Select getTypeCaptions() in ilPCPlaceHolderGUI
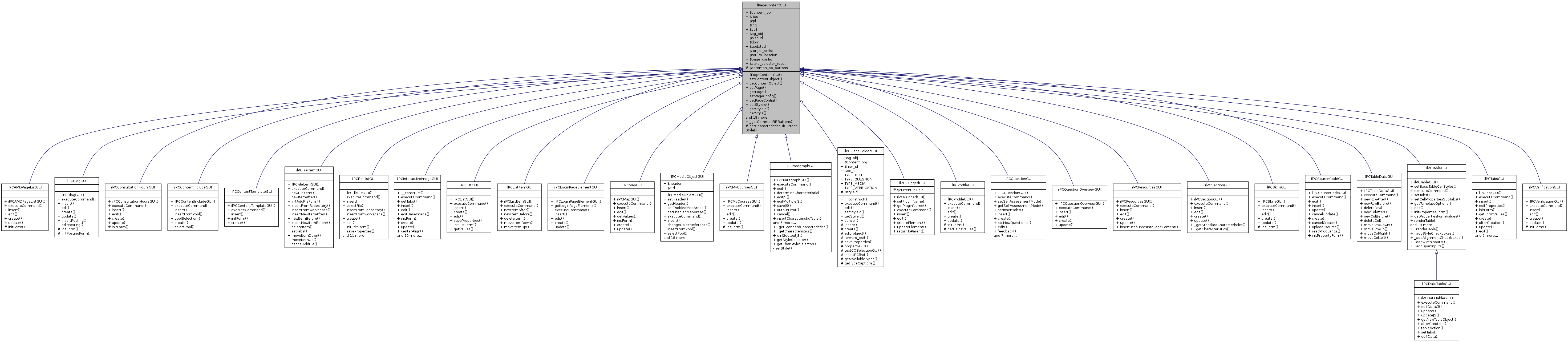This screenshot has height=342, width=1568. [858, 264]
